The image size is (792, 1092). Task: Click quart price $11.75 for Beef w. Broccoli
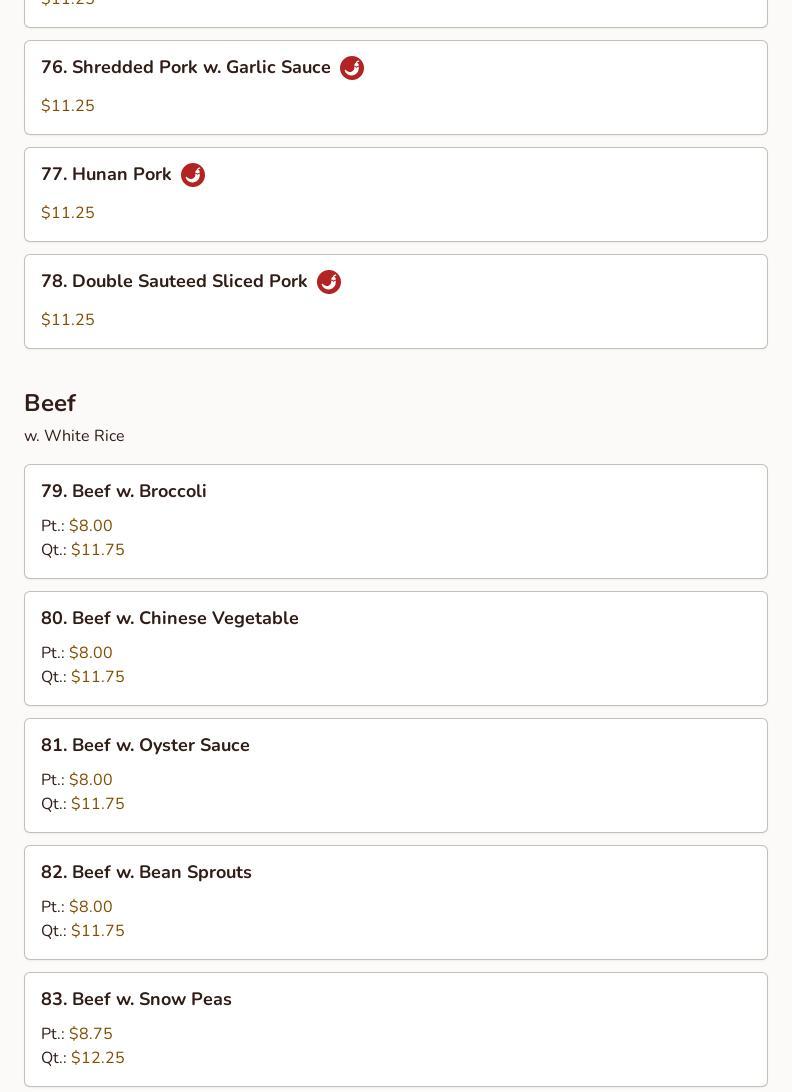tap(97, 550)
